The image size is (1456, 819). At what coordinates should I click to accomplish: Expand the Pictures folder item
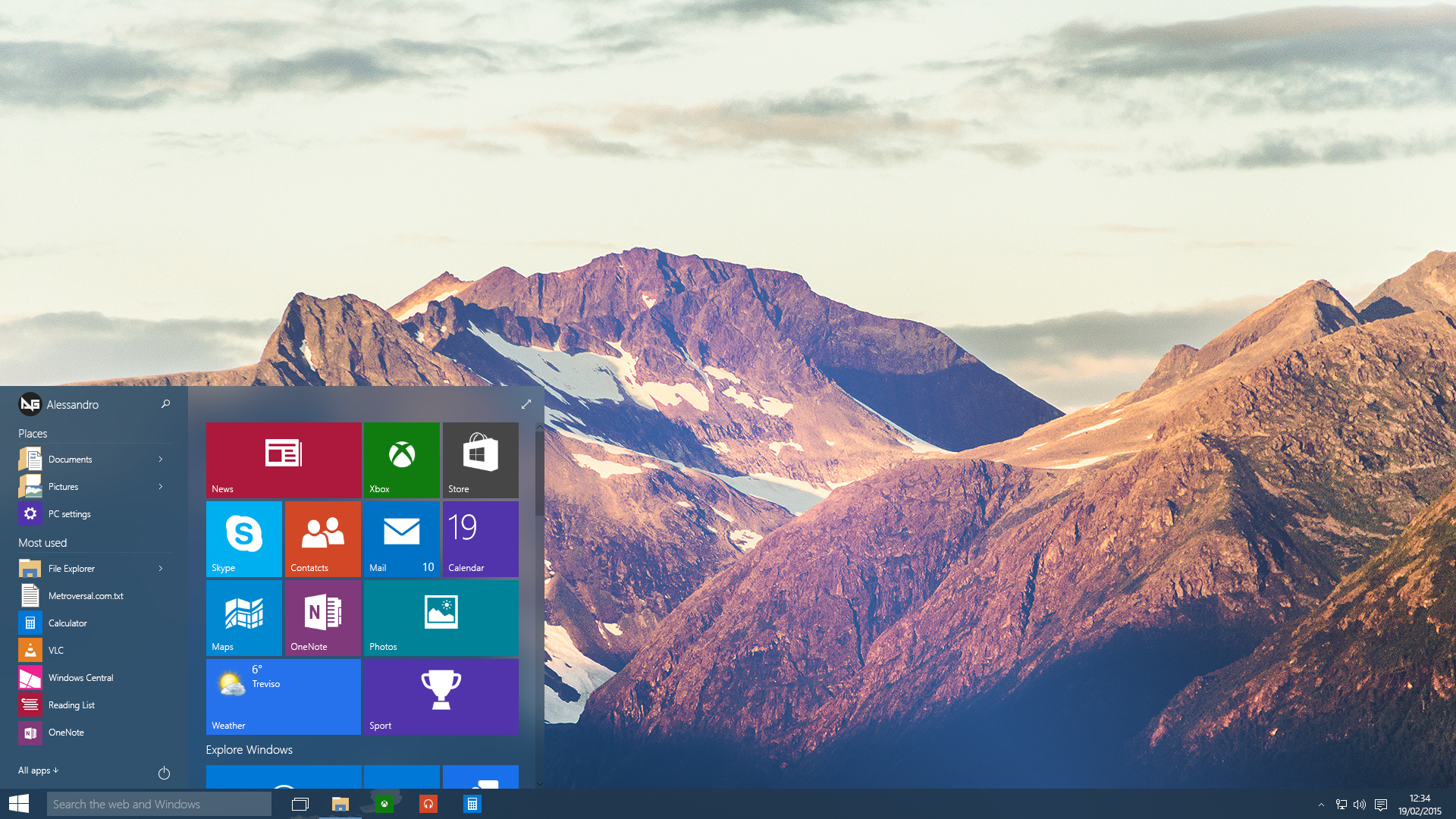(160, 486)
